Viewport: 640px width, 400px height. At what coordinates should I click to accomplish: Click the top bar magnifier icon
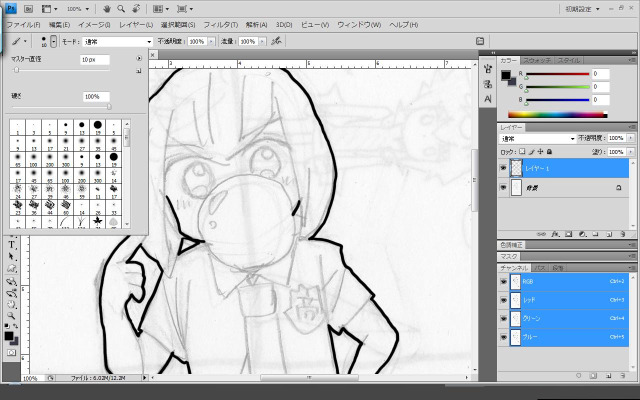pyautogui.click(x=121, y=8)
